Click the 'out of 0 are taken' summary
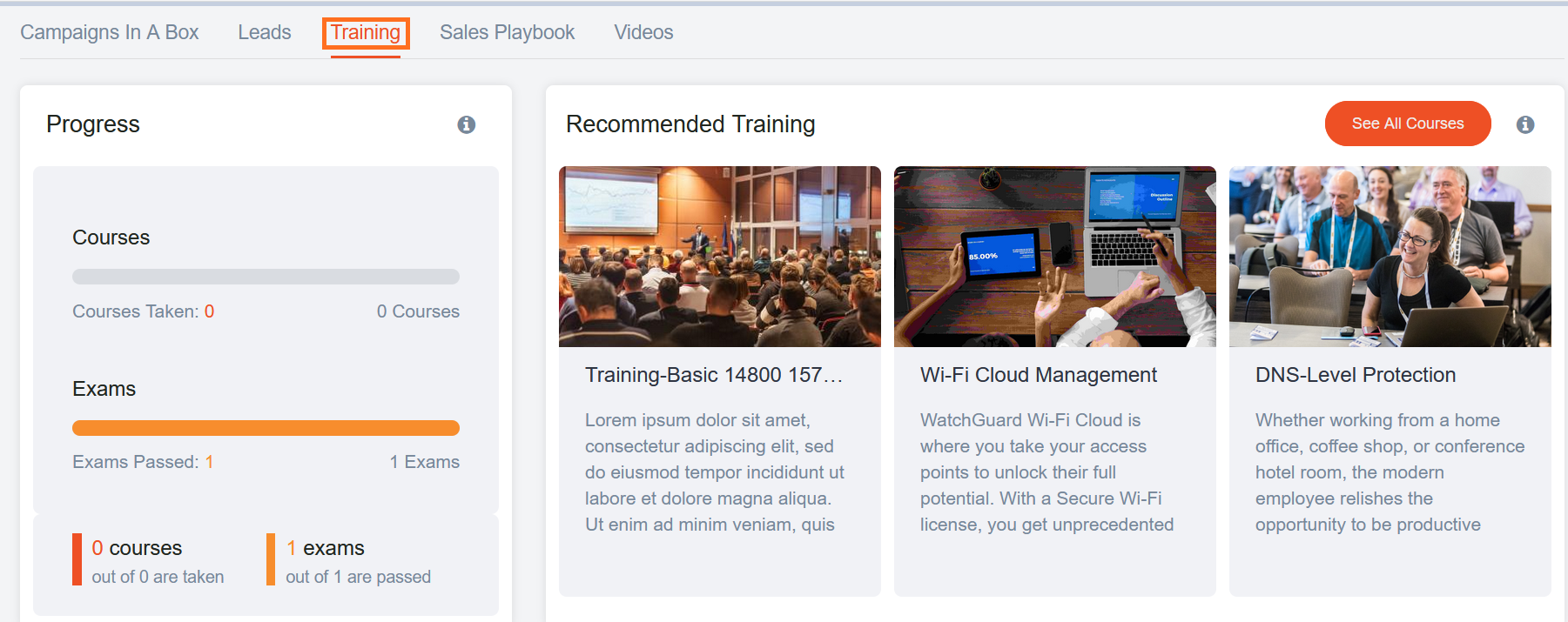The height and width of the screenshot is (622, 1568). (x=158, y=577)
